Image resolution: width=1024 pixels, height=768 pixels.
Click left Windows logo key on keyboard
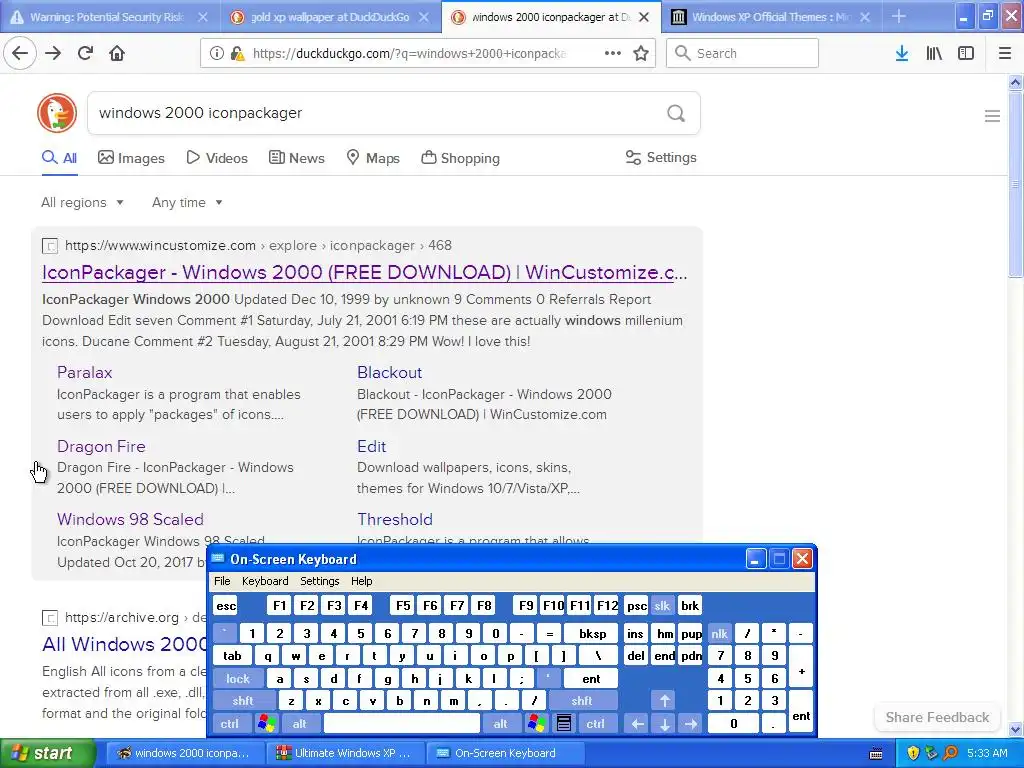click(266, 724)
